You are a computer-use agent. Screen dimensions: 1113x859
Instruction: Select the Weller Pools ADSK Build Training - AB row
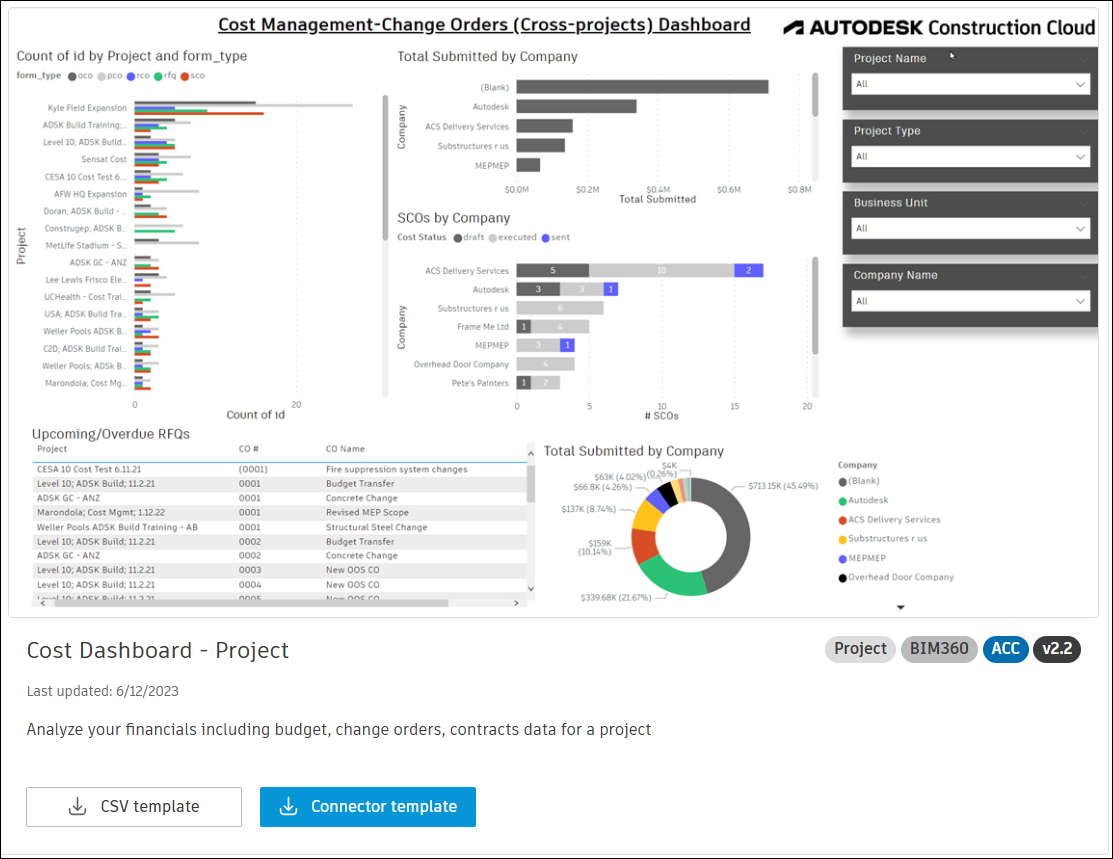[x=280, y=527]
